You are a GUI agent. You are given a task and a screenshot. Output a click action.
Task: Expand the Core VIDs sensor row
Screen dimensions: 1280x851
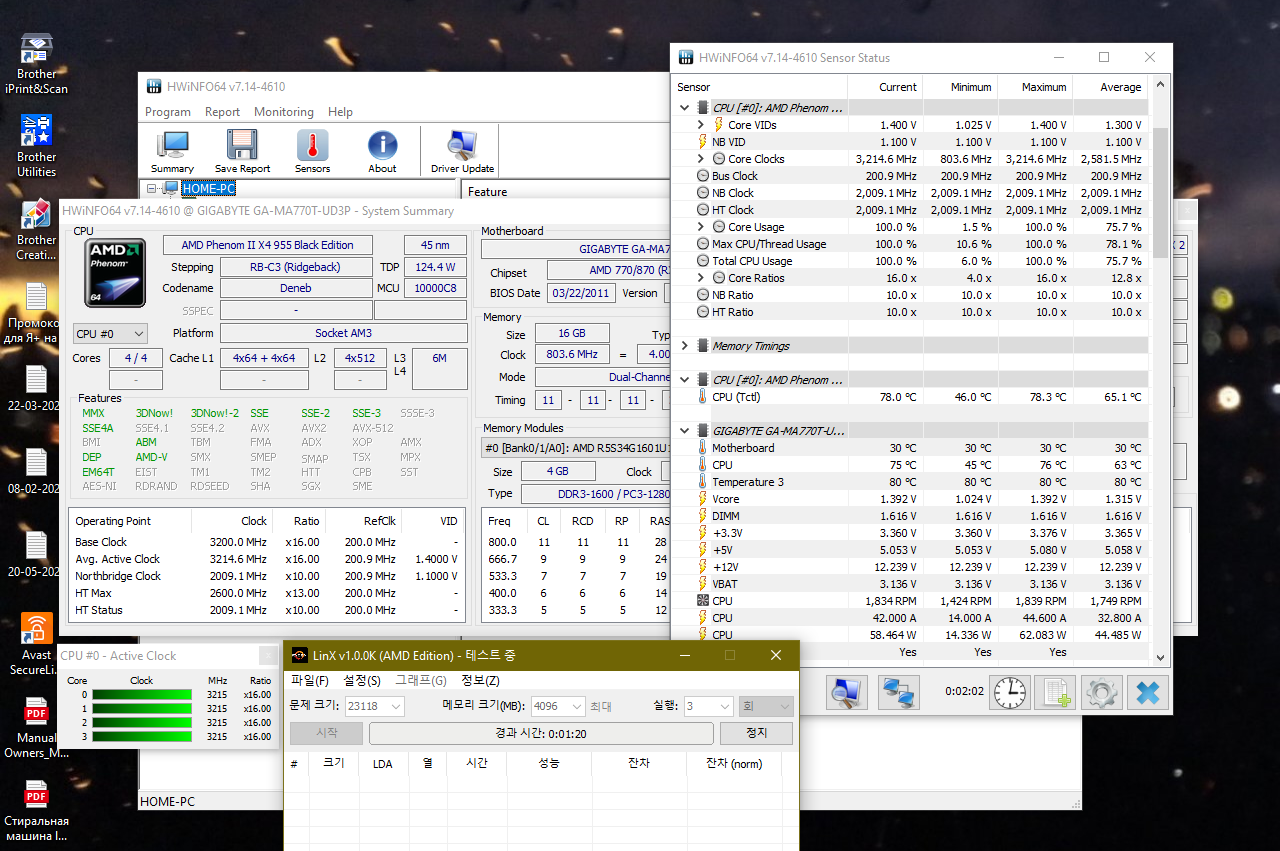tap(701, 125)
